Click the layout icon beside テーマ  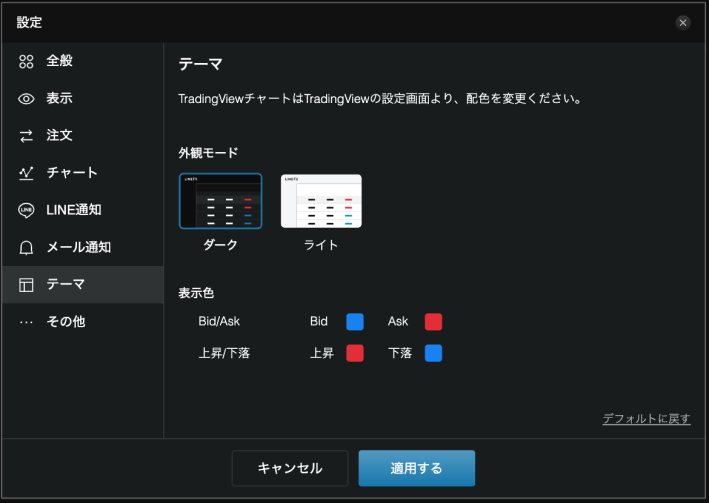(x=27, y=285)
